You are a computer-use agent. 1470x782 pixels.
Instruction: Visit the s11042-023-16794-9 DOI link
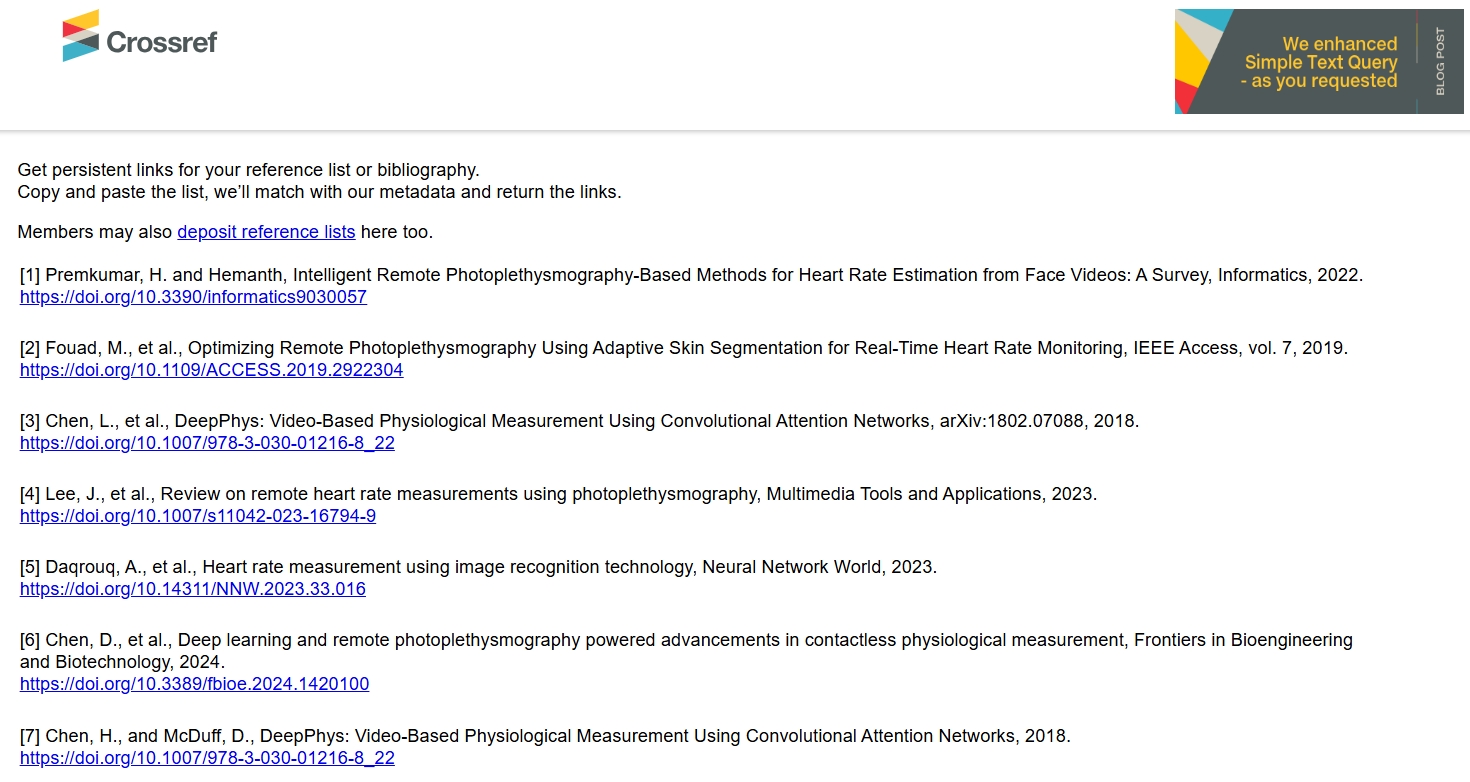click(x=198, y=516)
